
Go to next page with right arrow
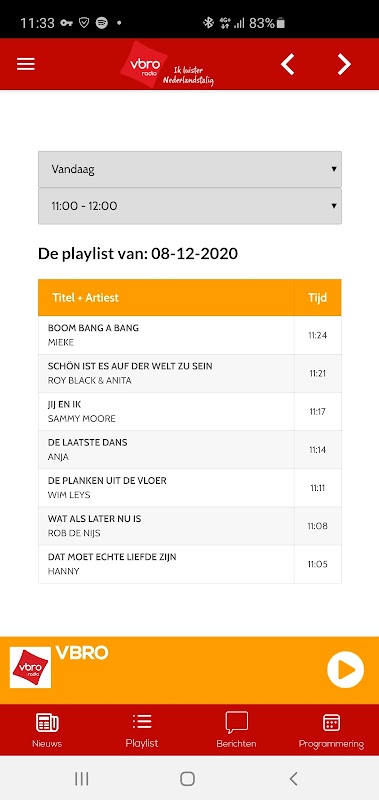point(344,64)
